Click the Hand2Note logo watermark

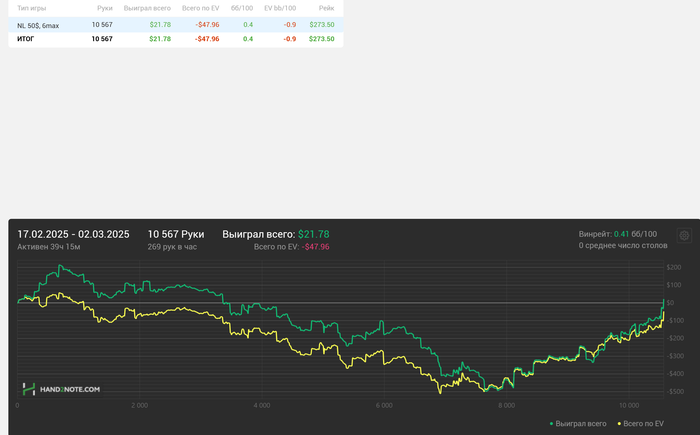pos(62,389)
